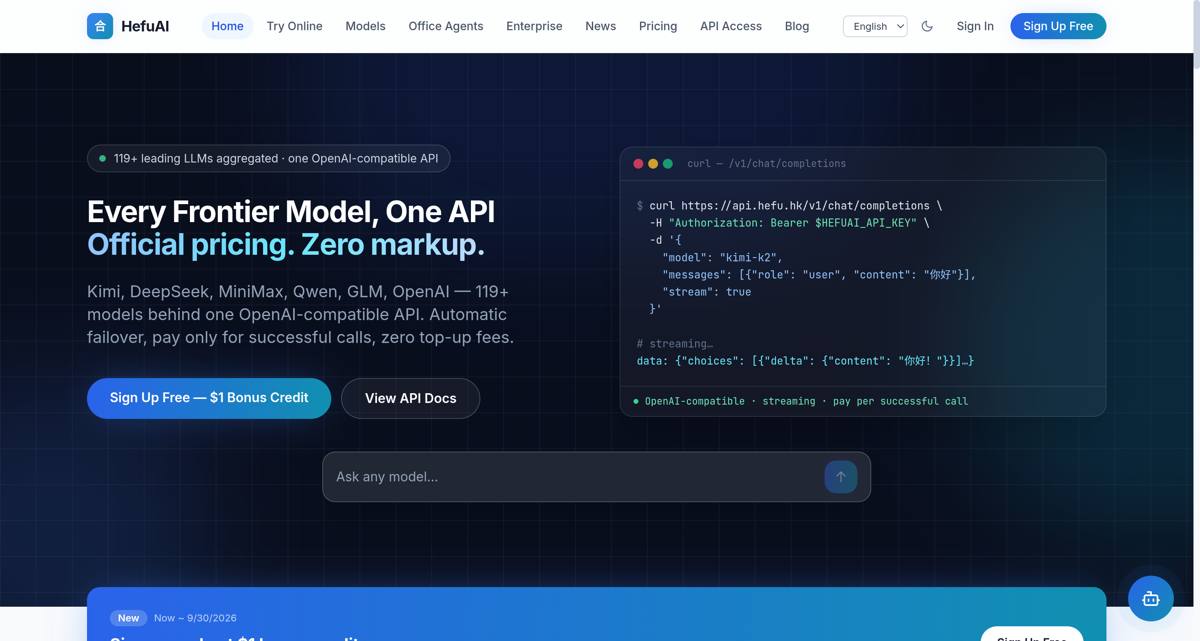Open the English language dropdown
Screen dimensions: 1200x641
tap(875, 26)
